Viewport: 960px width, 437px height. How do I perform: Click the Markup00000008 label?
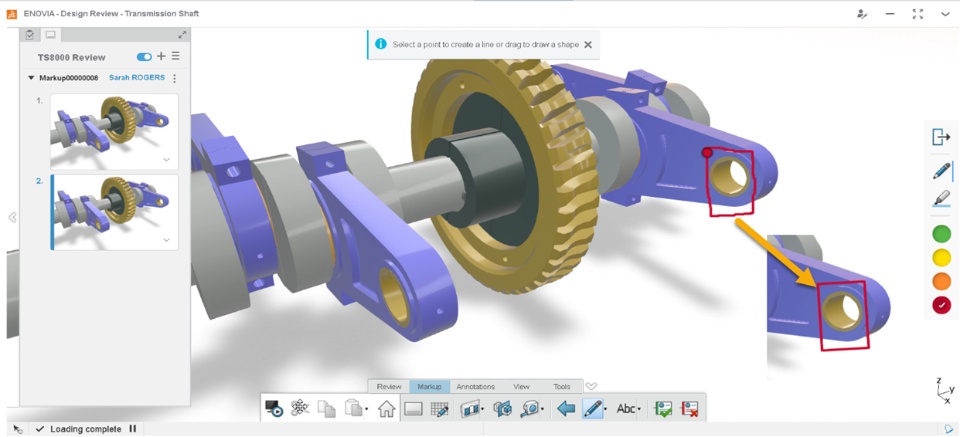pos(69,78)
